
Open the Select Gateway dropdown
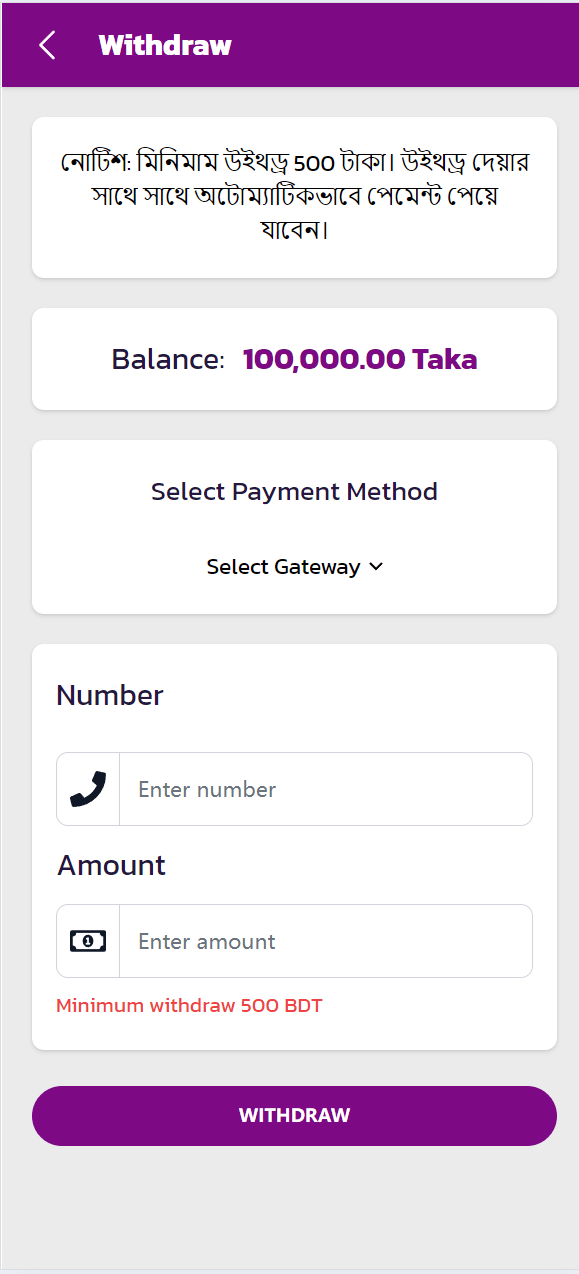(x=295, y=567)
